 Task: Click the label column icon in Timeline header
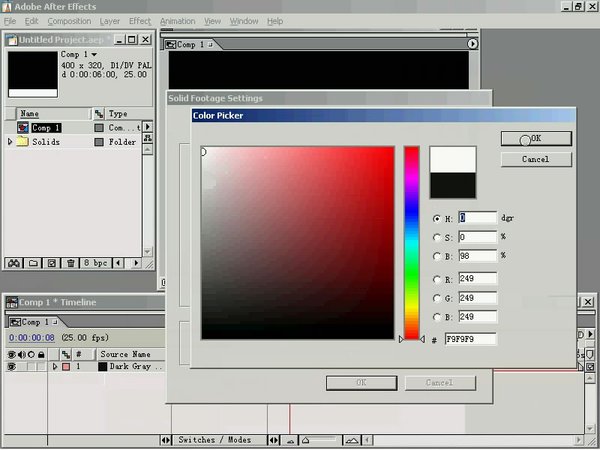pos(66,354)
